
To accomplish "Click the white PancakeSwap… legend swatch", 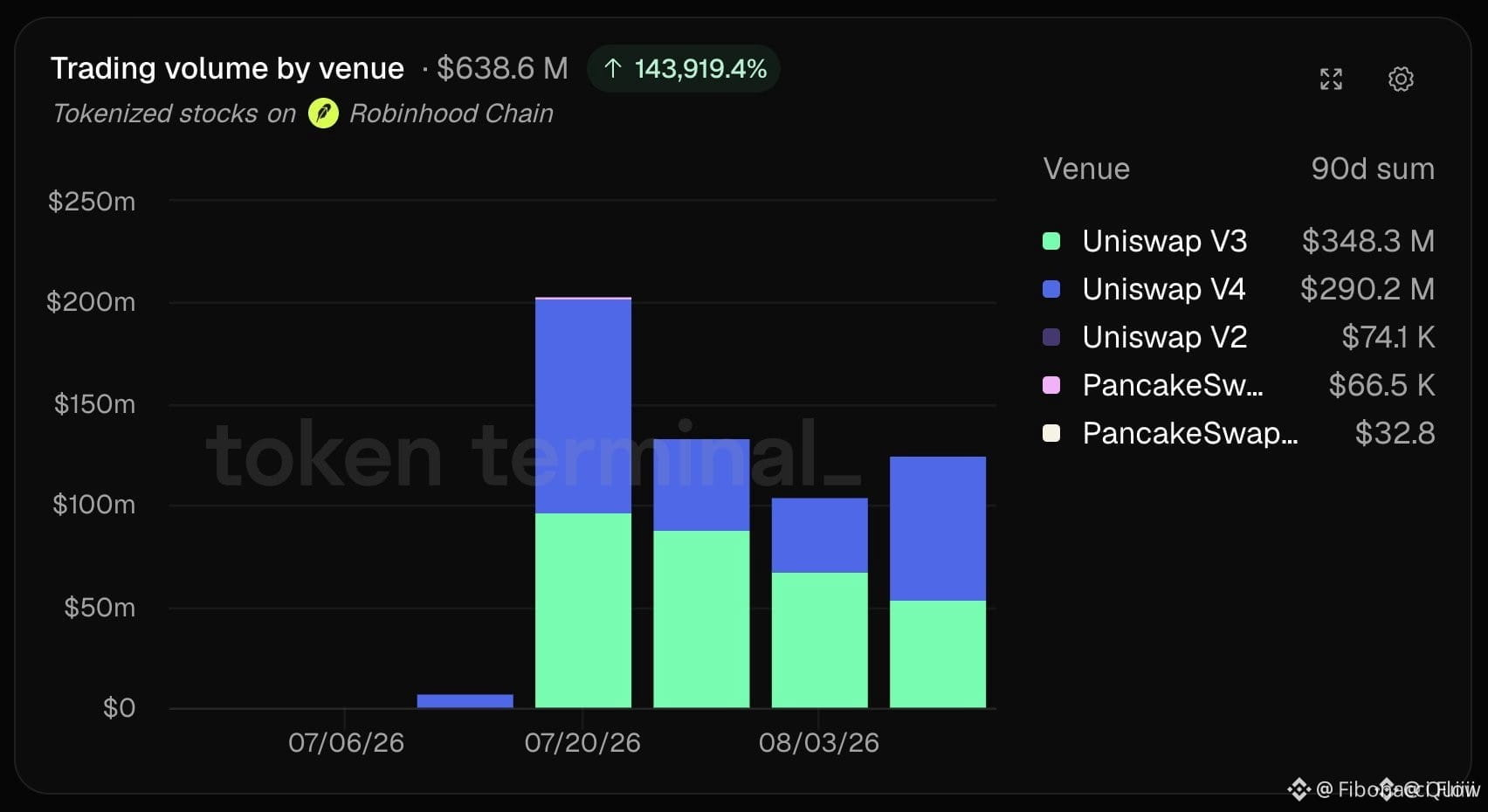I will point(1051,433).
